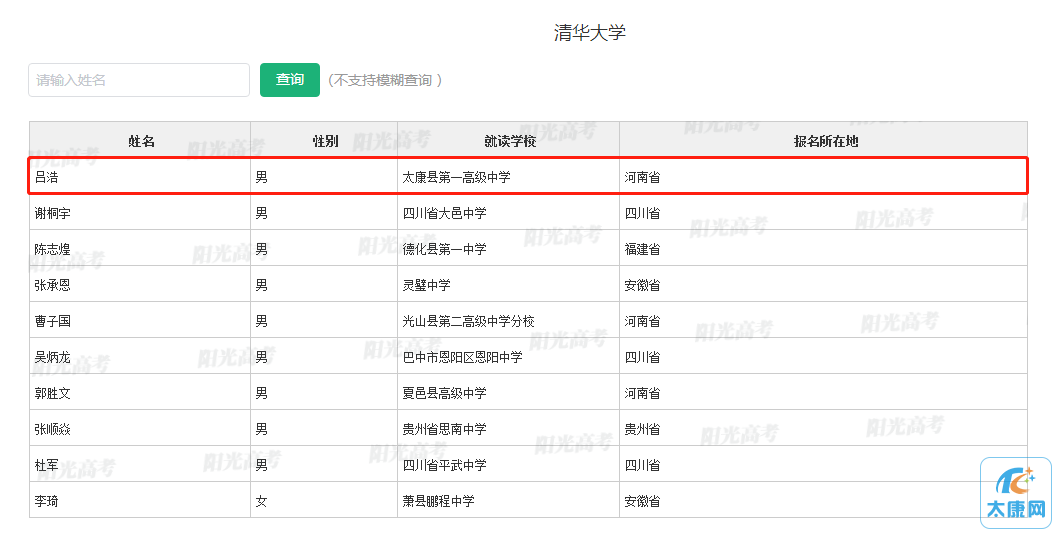
Task: Click 四川省 in 谢桐宇 row
Action: pyautogui.click(x=642, y=213)
